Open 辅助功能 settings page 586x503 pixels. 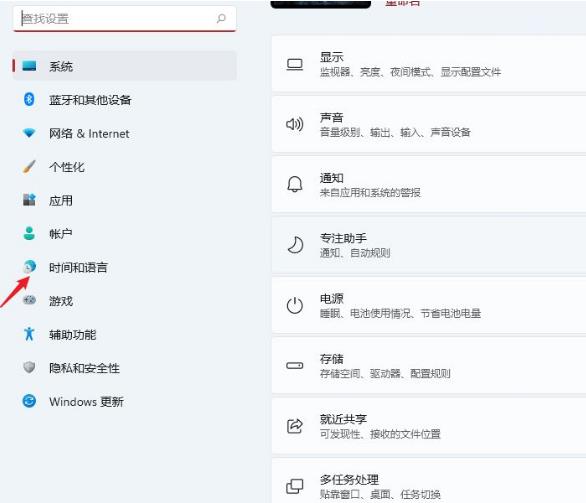tap(124, 334)
